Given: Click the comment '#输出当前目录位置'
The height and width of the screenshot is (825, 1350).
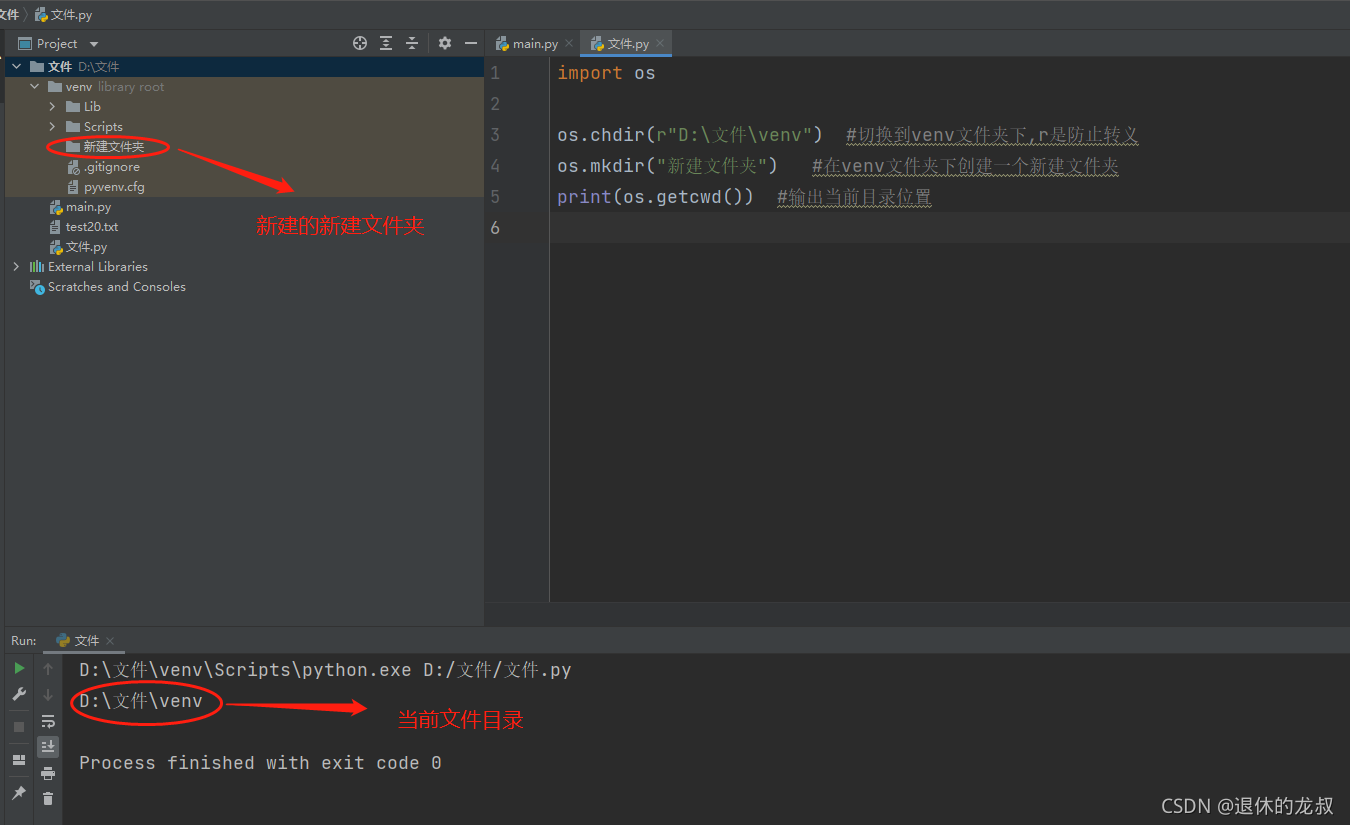Looking at the screenshot, I should point(855,197).
